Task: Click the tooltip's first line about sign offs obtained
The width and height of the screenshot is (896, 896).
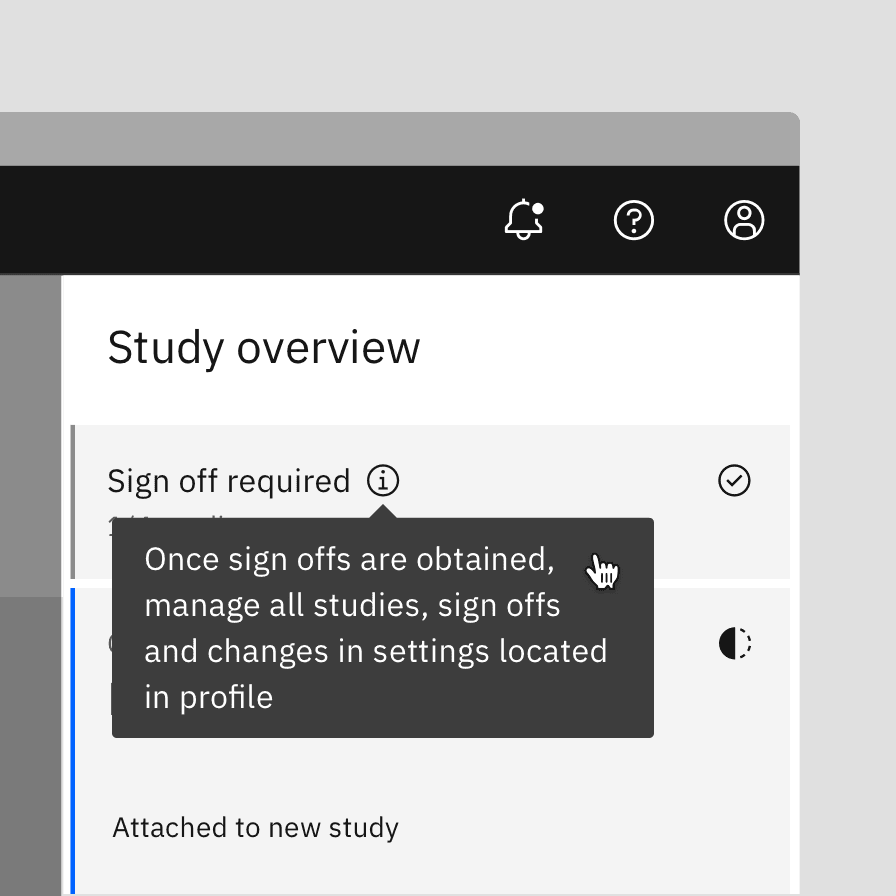Action: pos(349,559)
